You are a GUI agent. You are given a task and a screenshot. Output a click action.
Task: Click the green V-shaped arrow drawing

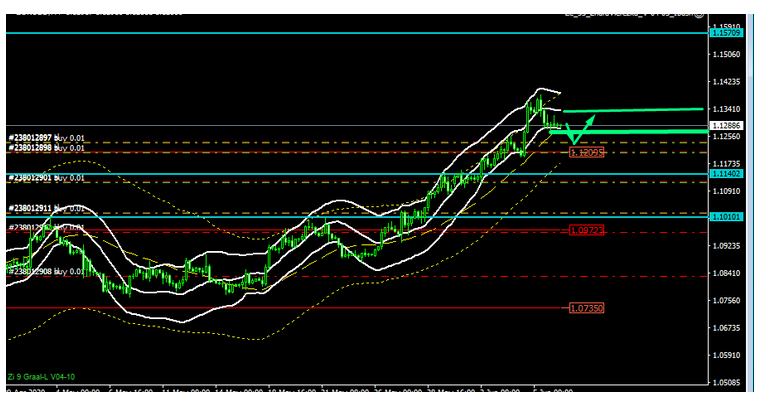pos(574,132)
